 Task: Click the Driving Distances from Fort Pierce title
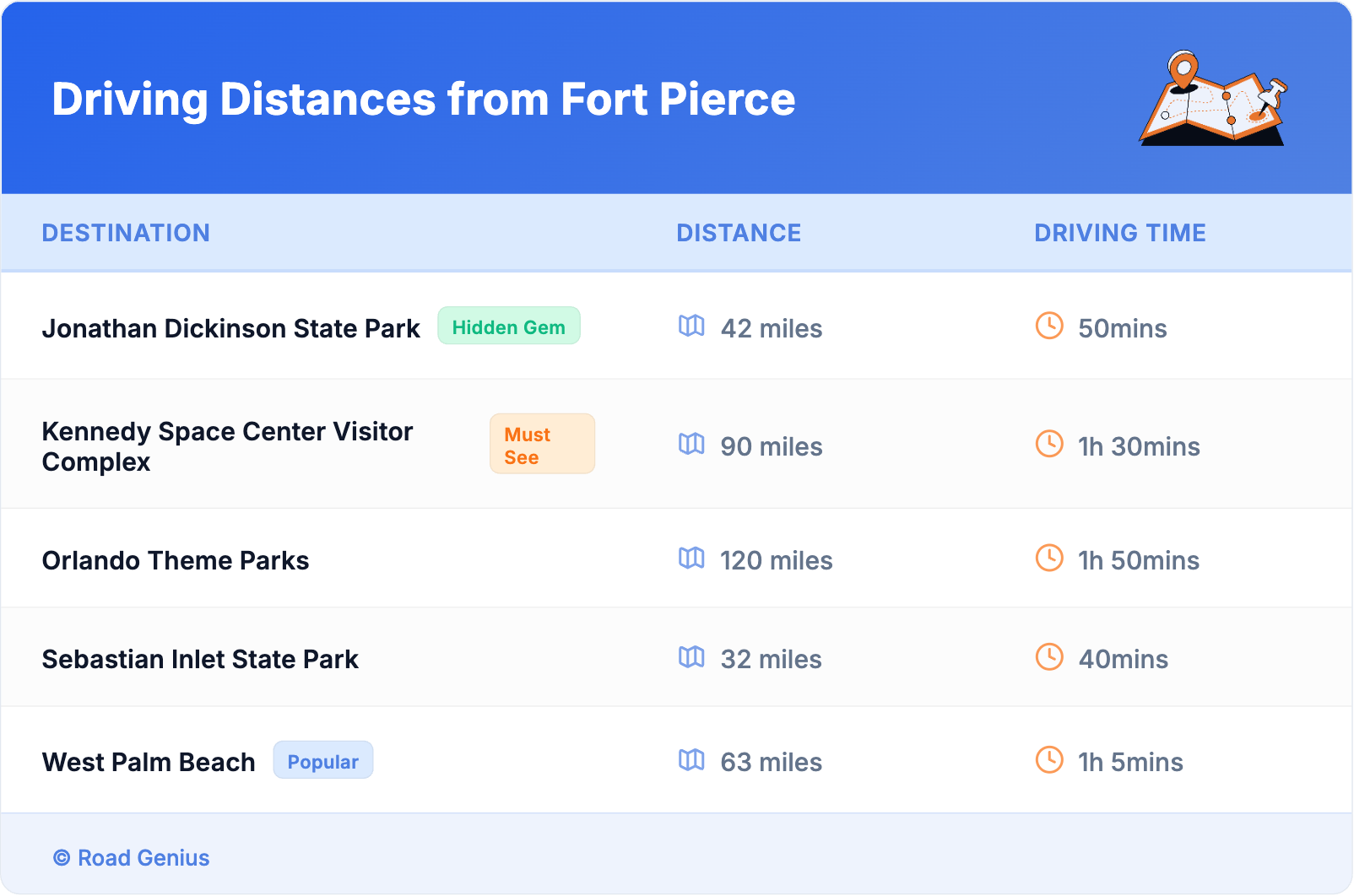click(423, 100)
